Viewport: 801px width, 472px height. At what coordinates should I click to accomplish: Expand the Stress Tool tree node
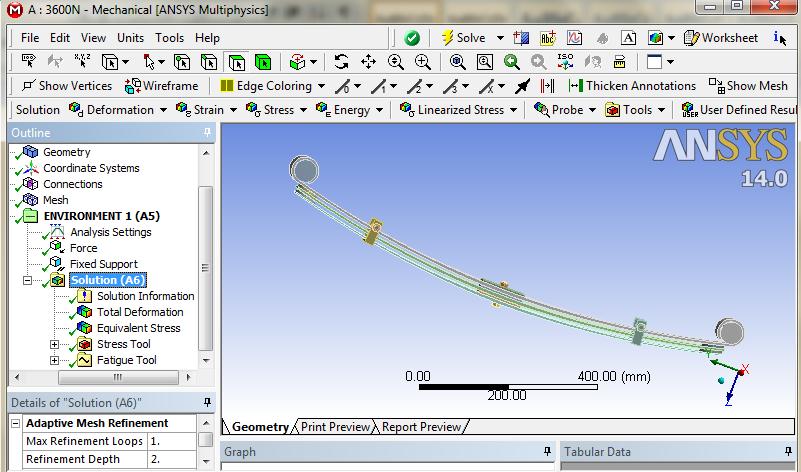(54, 344)
